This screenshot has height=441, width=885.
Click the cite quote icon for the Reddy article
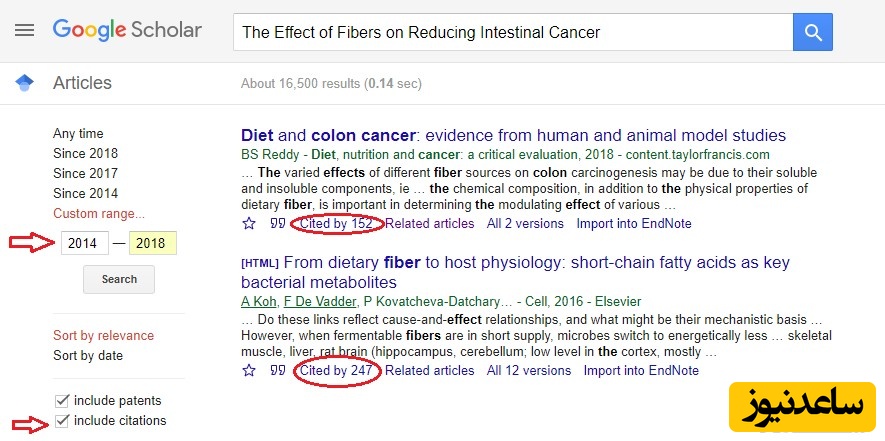[278, 224]
